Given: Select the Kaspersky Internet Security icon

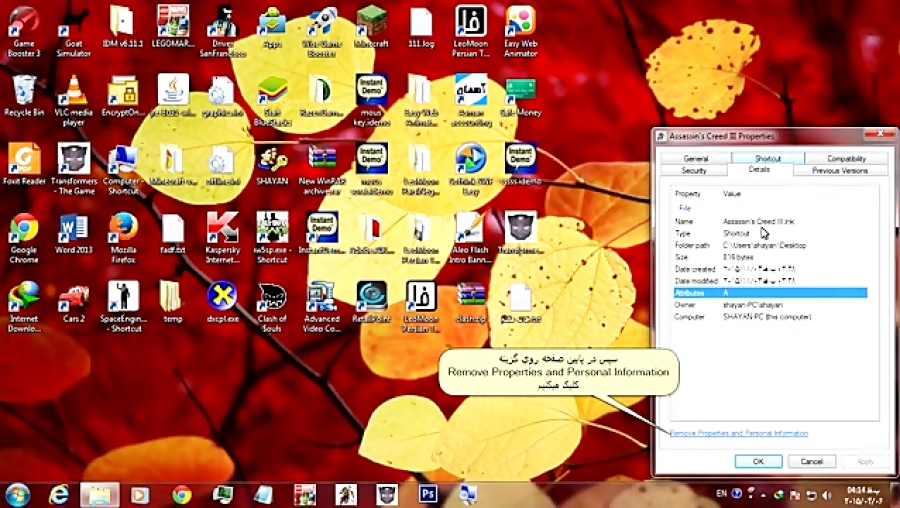Looking at the screenshot, I should pyautogui.click(x=222, y=238).
